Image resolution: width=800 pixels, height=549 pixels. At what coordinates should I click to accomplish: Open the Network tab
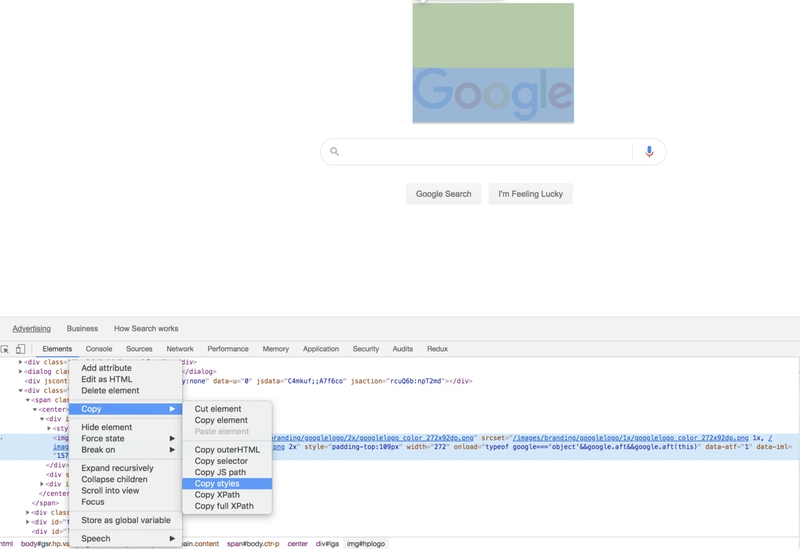click(x=180, y=349)
